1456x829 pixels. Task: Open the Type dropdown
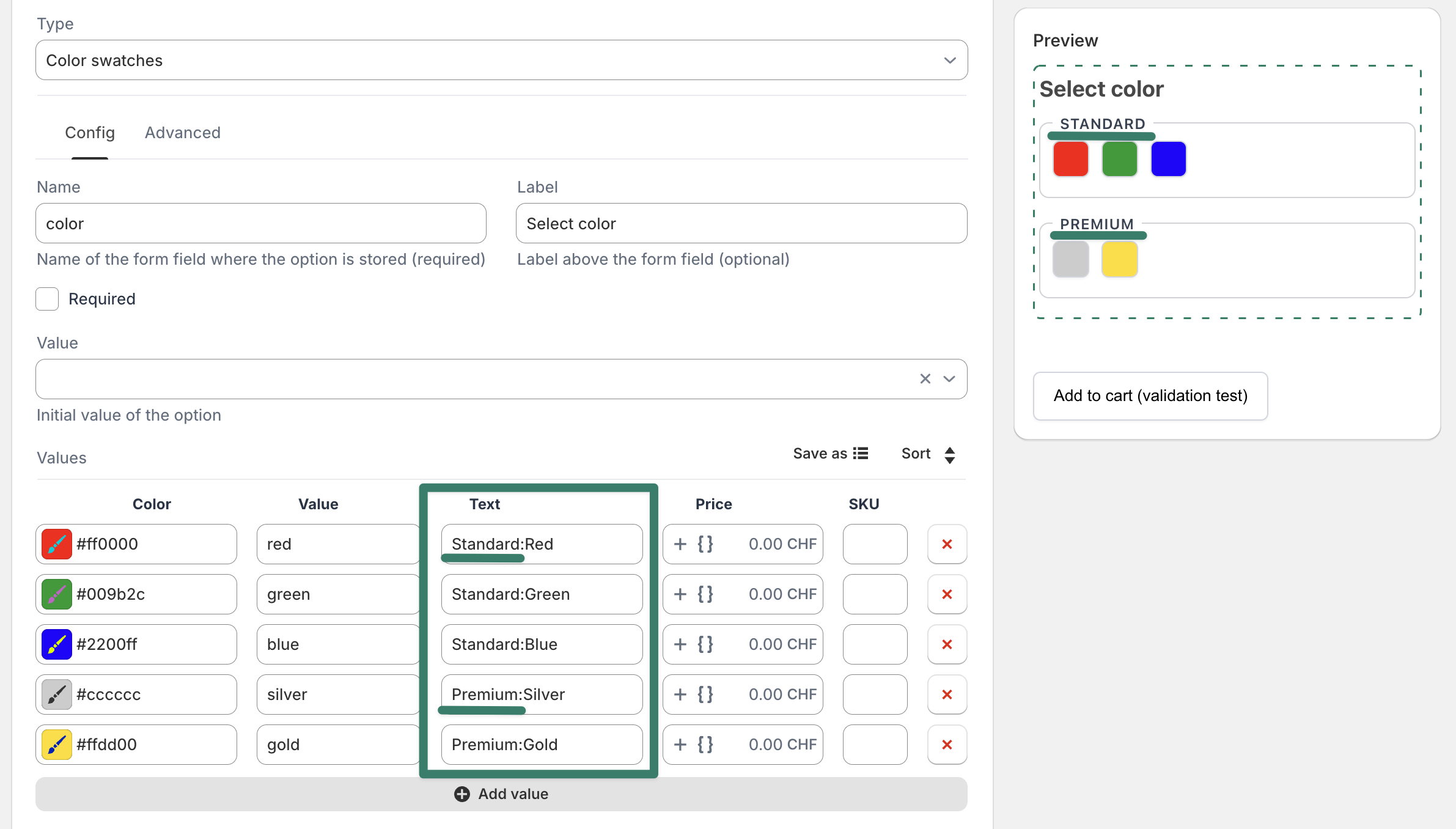[501, 60]
